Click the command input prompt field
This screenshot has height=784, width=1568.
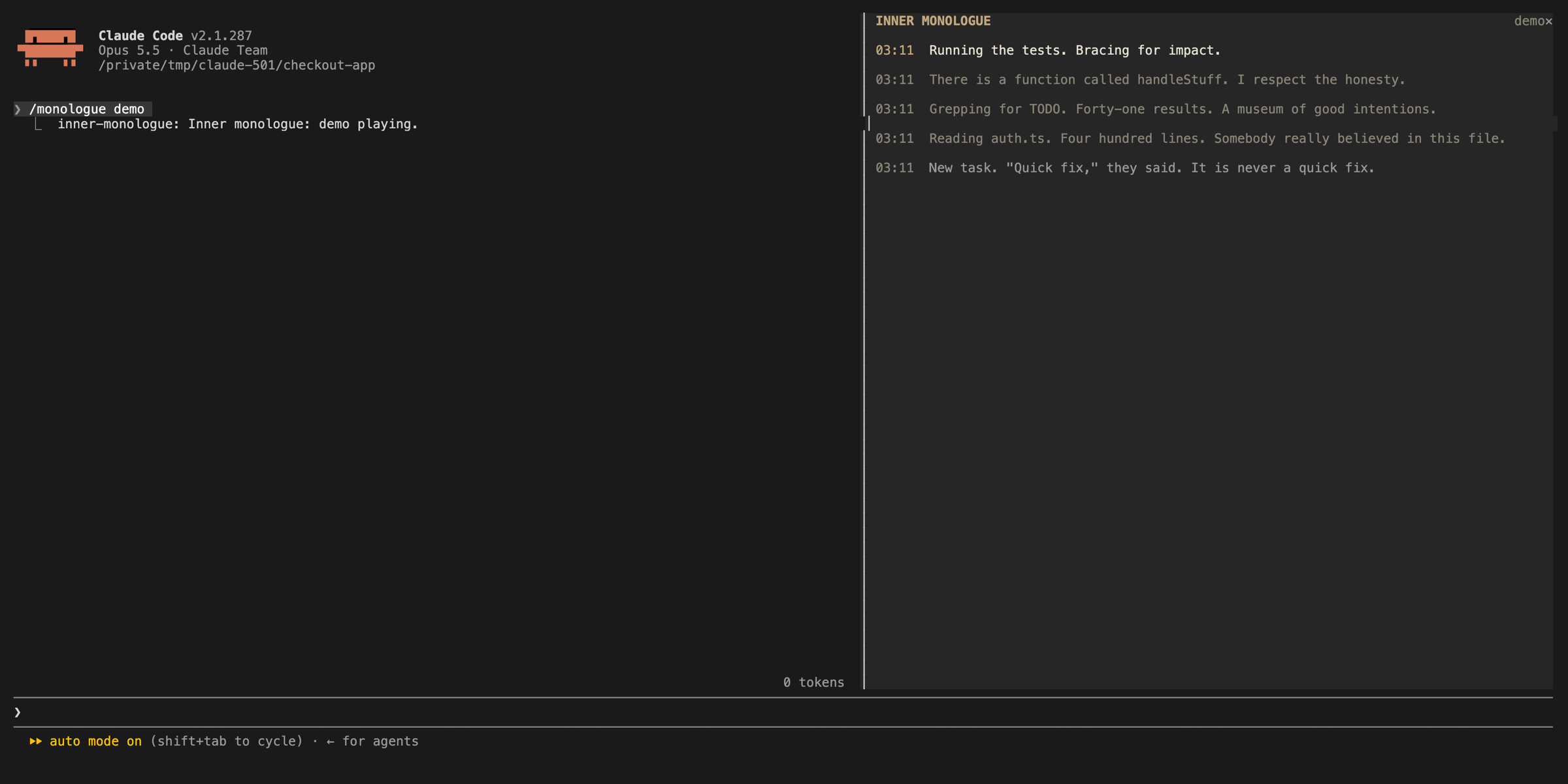pos(783,712)
